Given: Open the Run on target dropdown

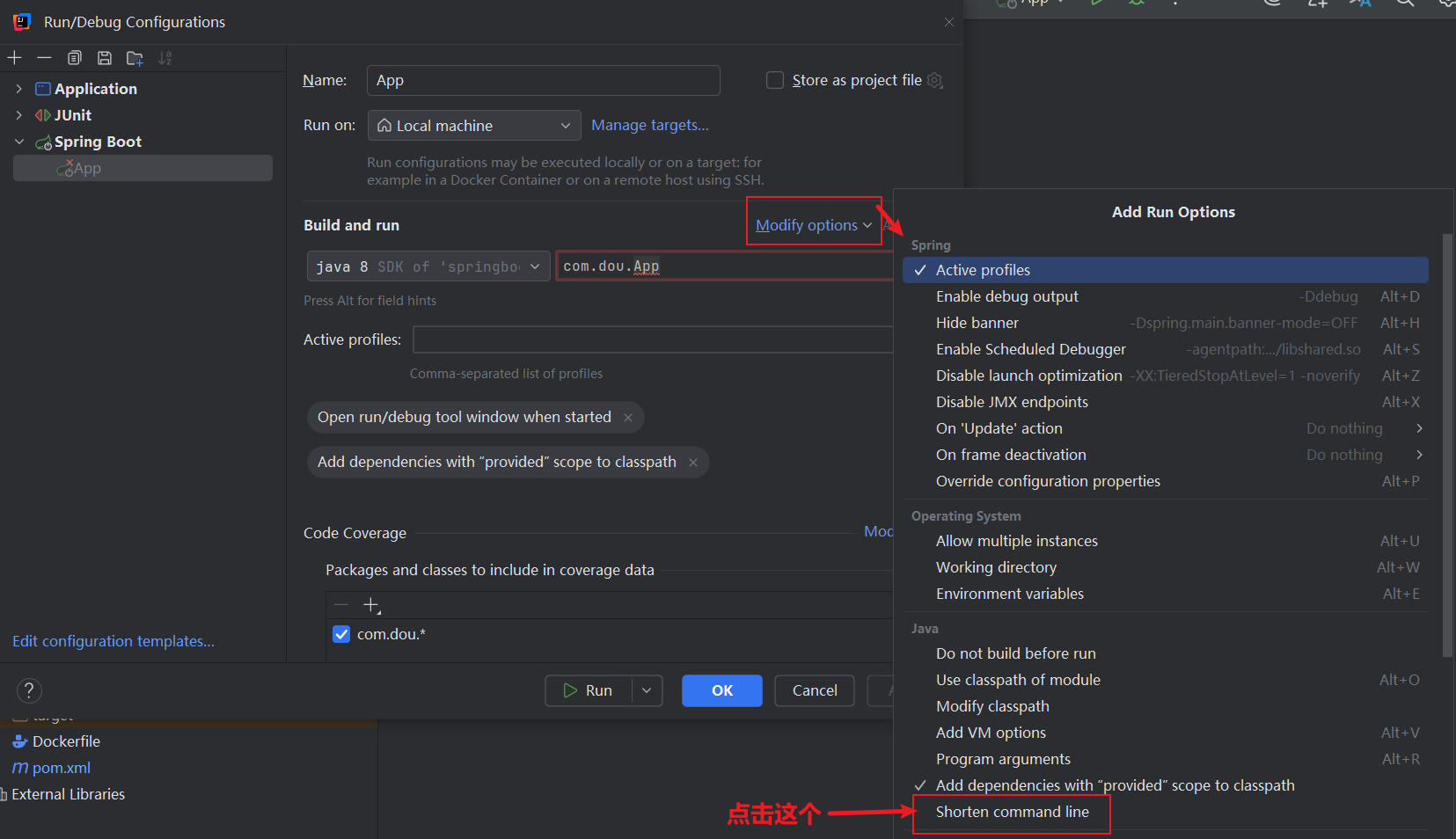Looking at the screenshot, I should 473,125.
